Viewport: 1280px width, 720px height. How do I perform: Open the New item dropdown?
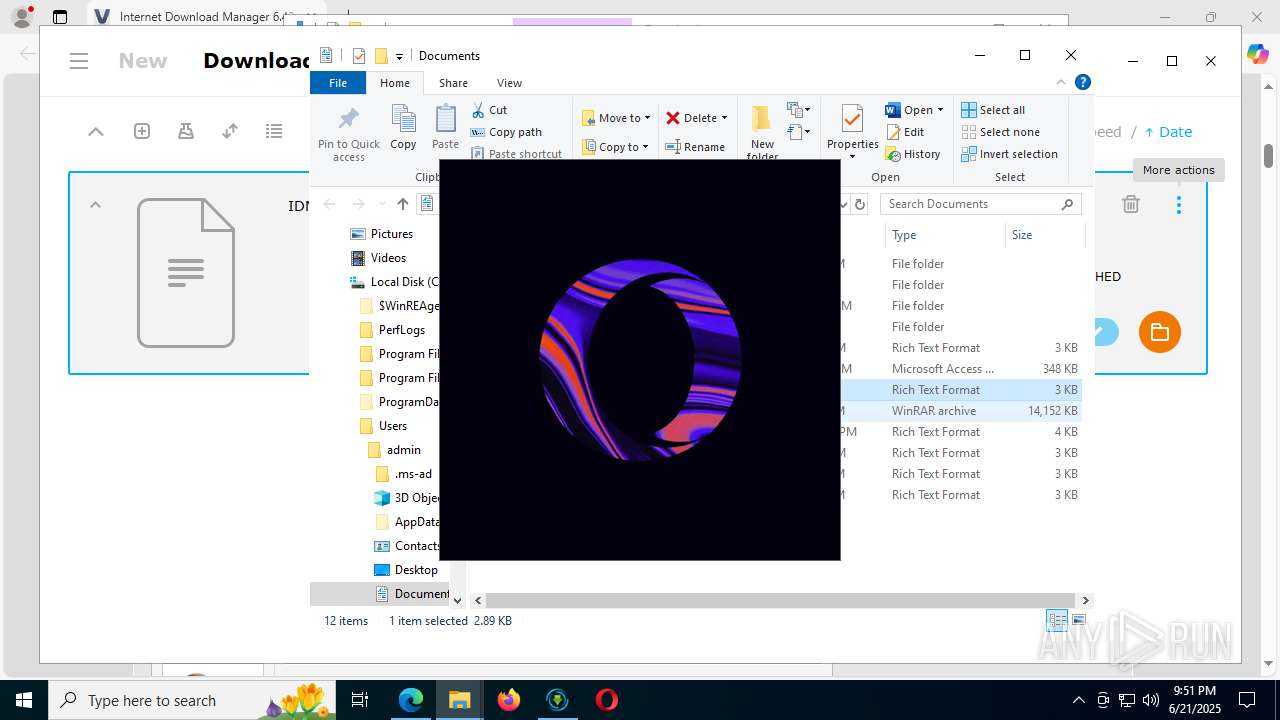799,110
